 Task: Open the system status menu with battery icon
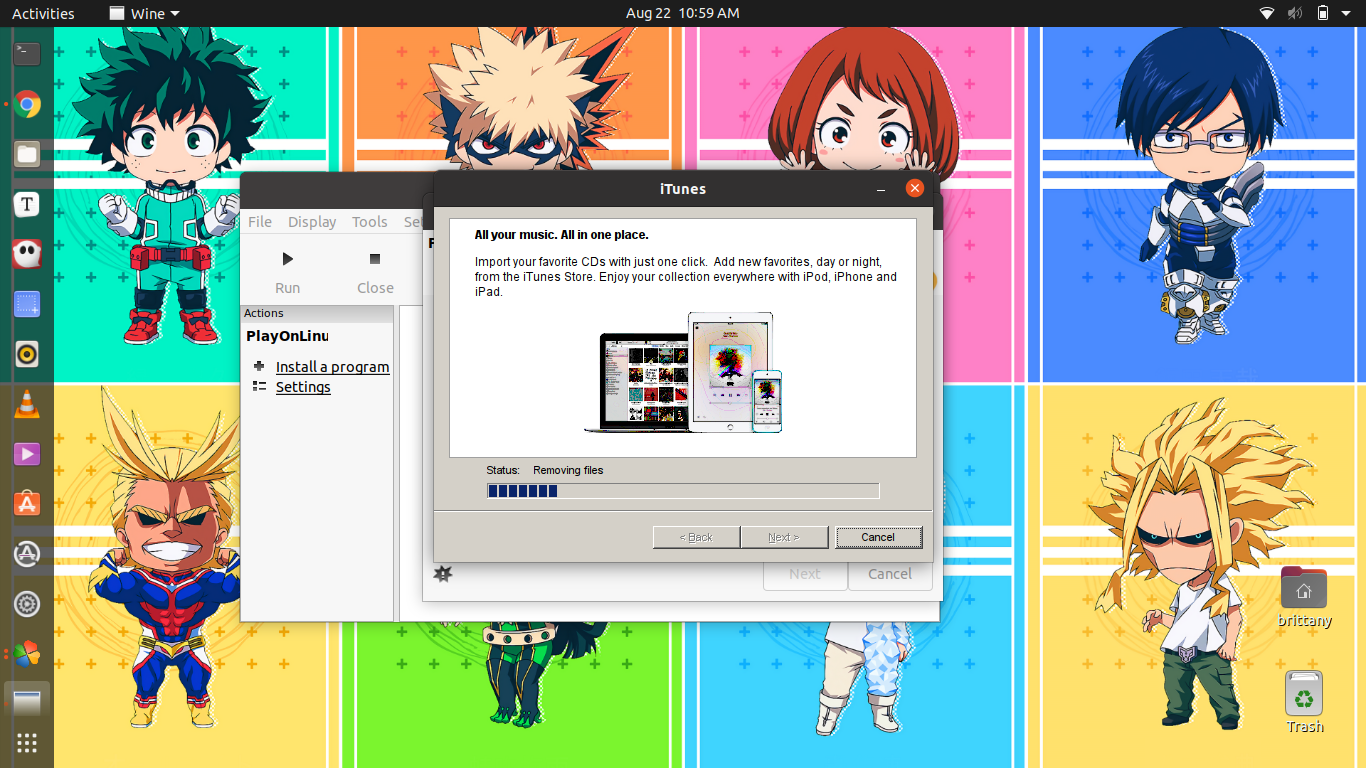pyautogui.click(x=1322, y=14)
